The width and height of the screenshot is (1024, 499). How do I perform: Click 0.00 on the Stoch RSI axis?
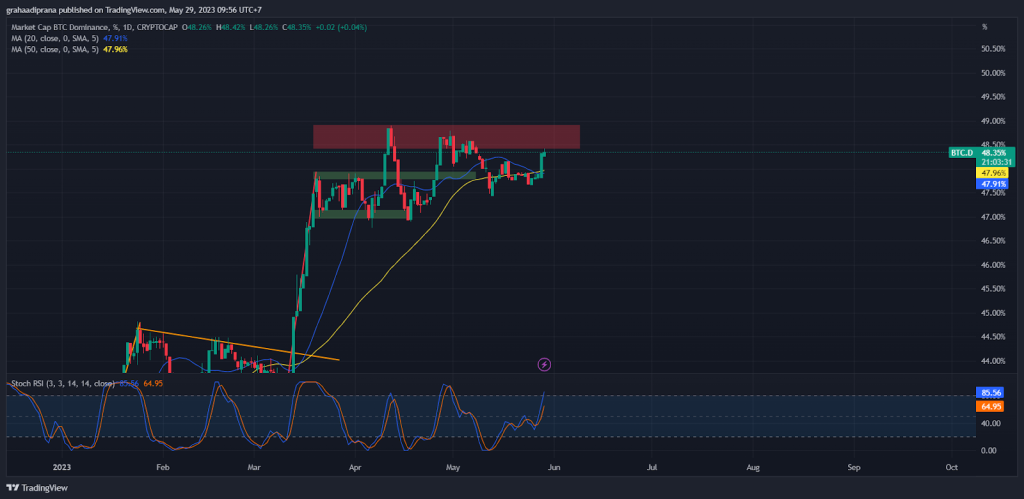pos(989,451)
